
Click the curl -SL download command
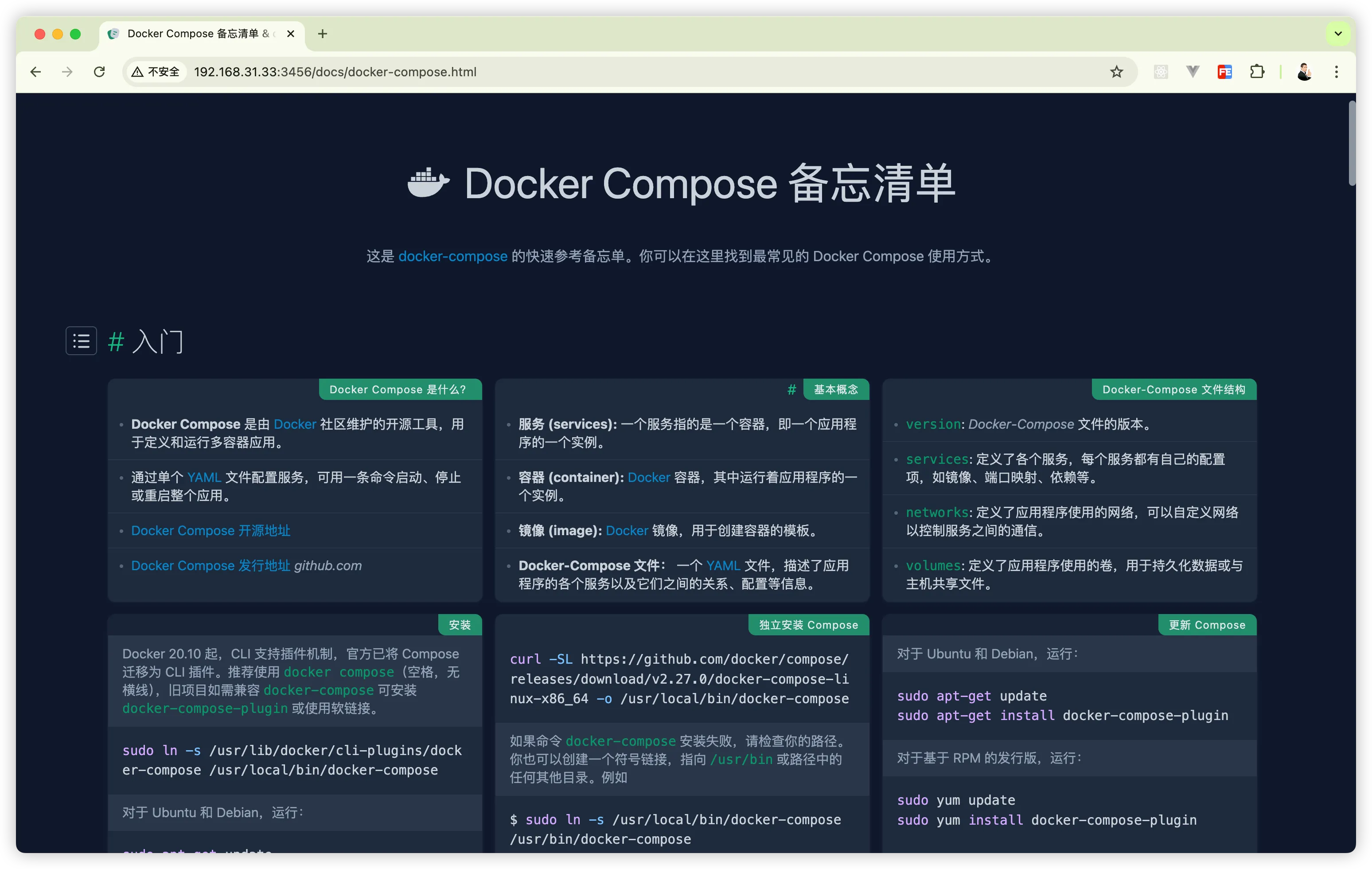click(680, 678)
